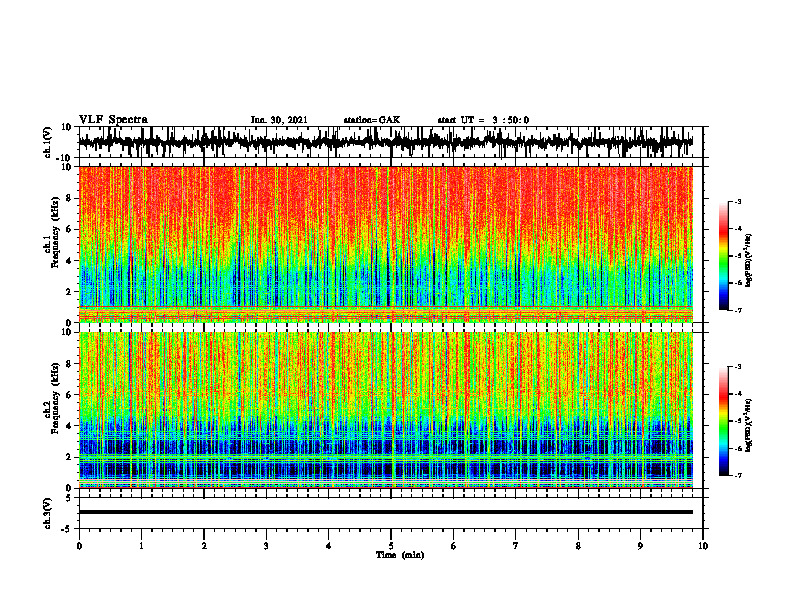The width and height of the screenshot is (792, 612).
Task: Click the 'VLF Spectra' title text
Action: [113, 120]
